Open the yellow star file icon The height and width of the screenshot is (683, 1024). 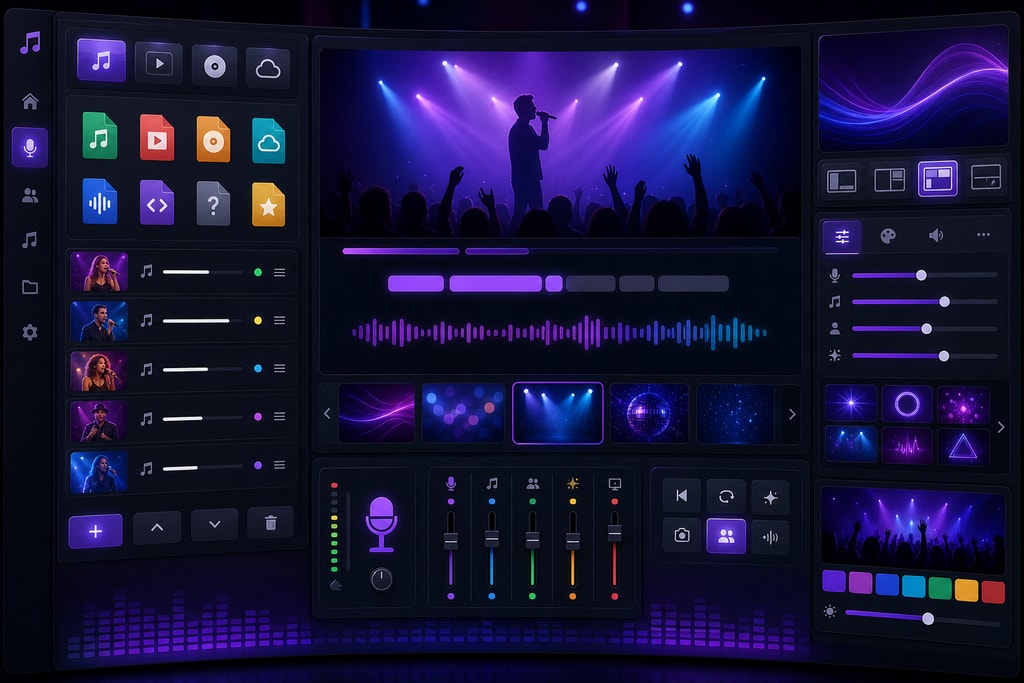(268, 205)
